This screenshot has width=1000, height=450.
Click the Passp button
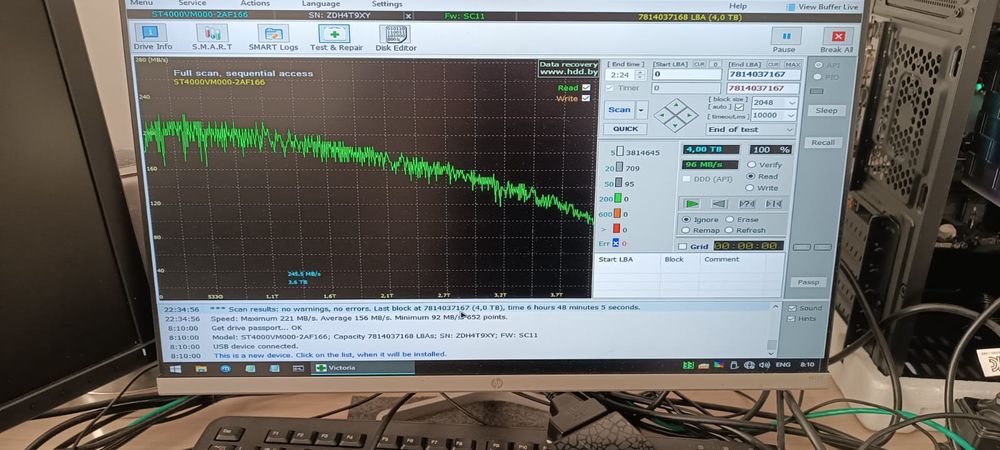tap(808, 282)
